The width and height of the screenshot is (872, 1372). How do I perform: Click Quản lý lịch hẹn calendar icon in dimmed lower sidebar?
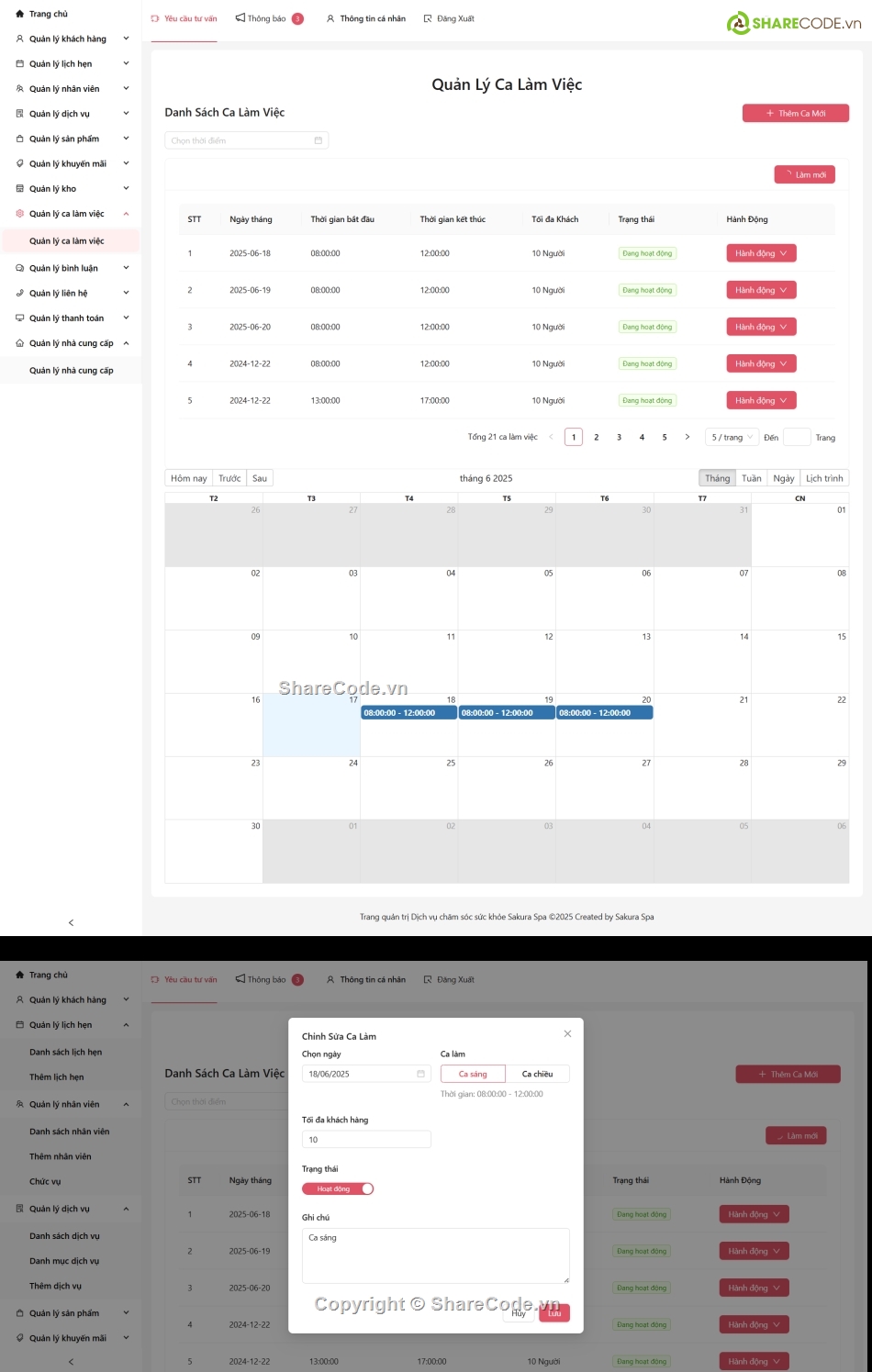(20, 1025)
